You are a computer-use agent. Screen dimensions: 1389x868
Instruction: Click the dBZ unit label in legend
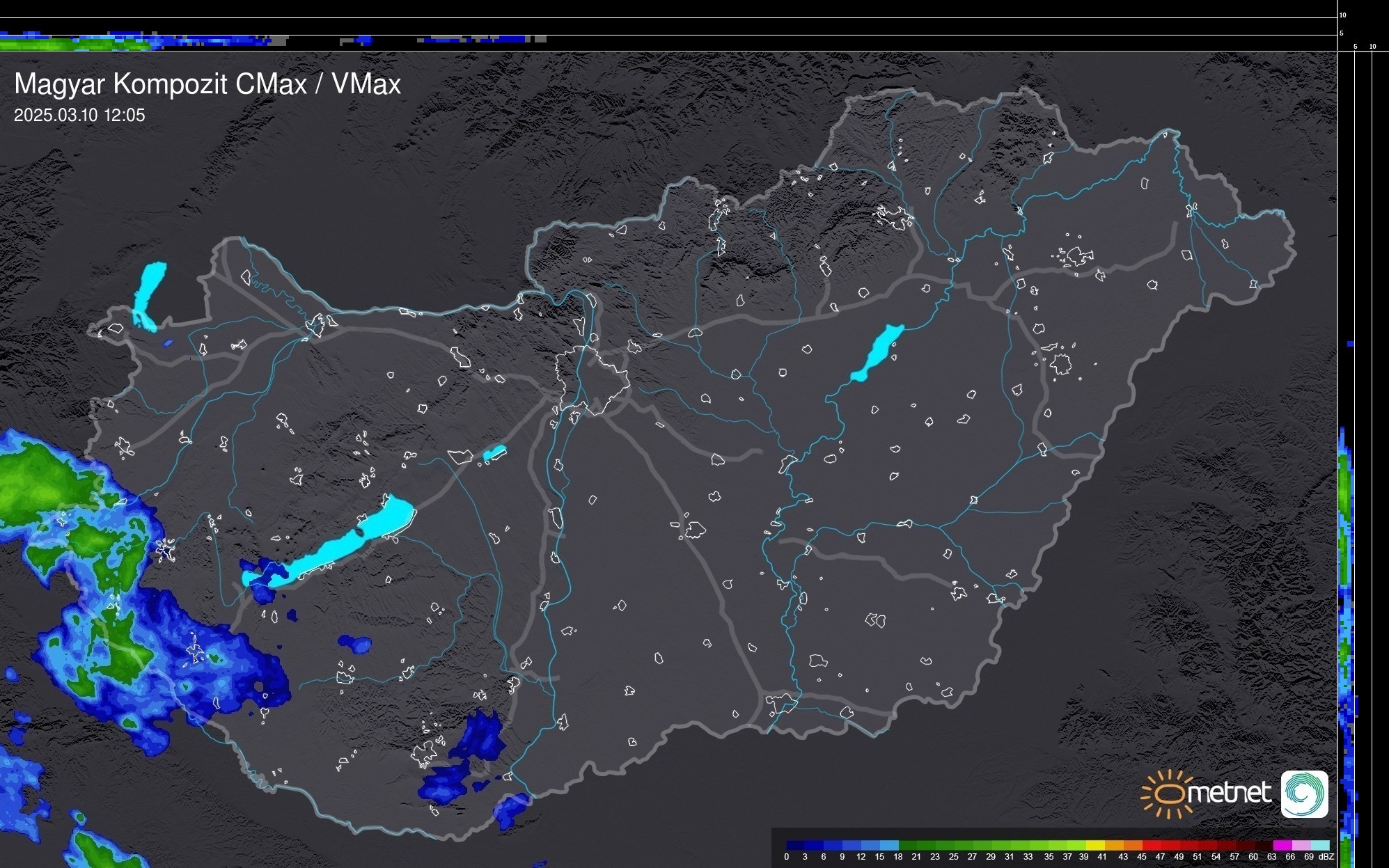[x=1326, y=857]
